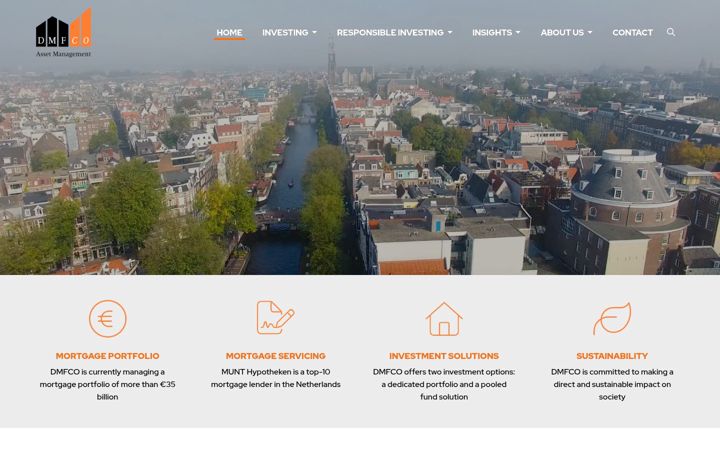Open the Sustainability heading link

[612, 356]
